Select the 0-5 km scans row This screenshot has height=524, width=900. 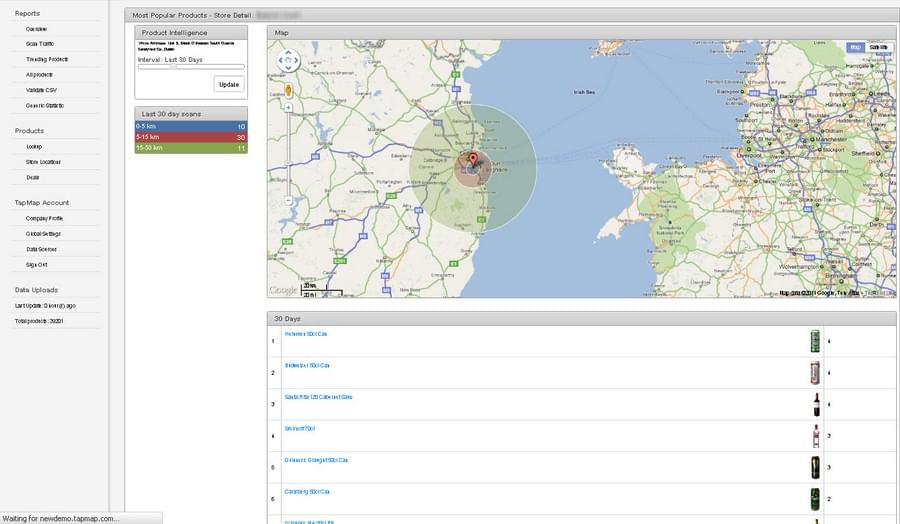[x=191, y=126]
